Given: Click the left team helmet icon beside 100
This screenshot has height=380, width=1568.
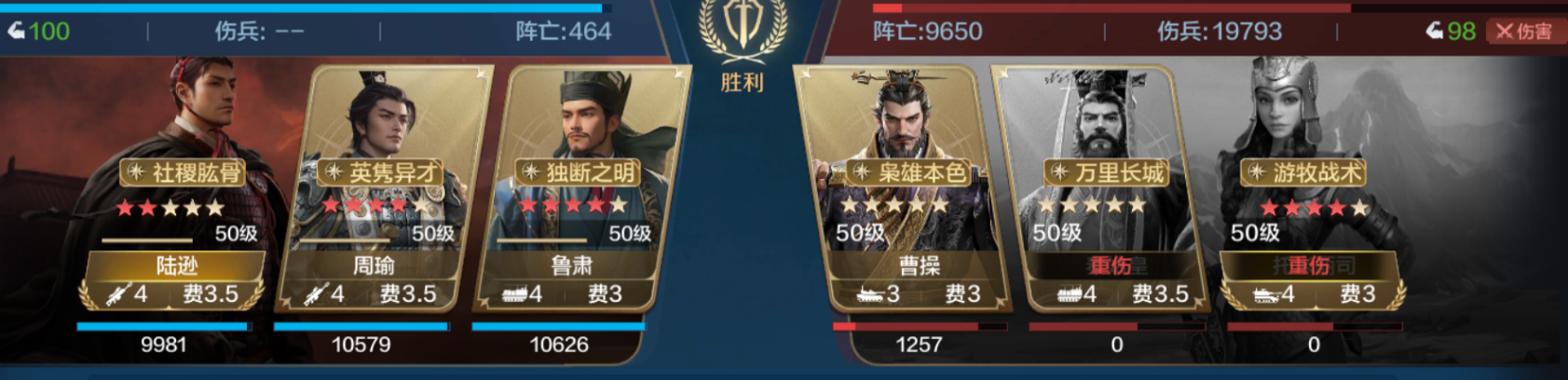Looking at the screenshot, I should coord(17,31).
